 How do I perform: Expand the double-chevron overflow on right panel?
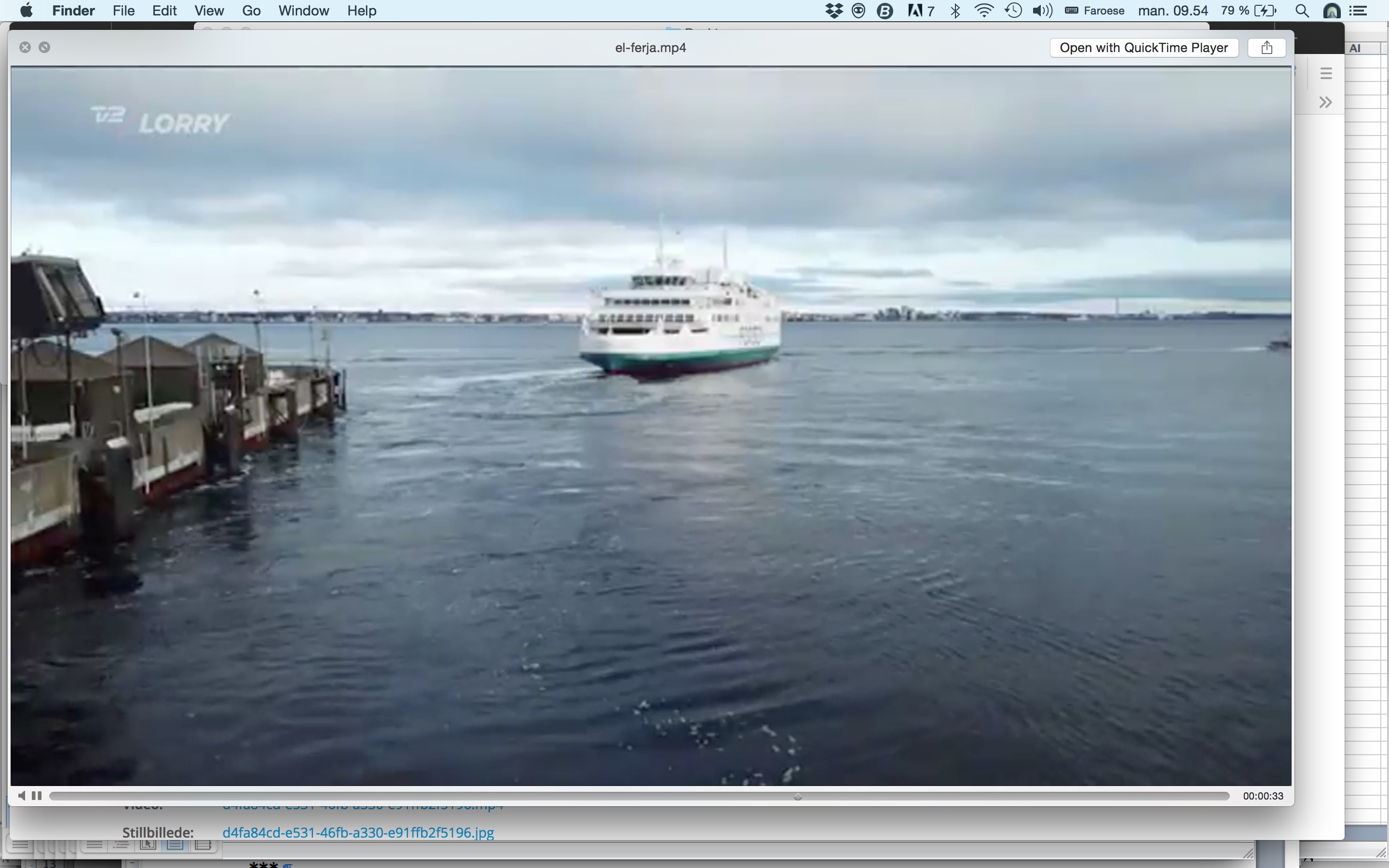pos(1325,103)
